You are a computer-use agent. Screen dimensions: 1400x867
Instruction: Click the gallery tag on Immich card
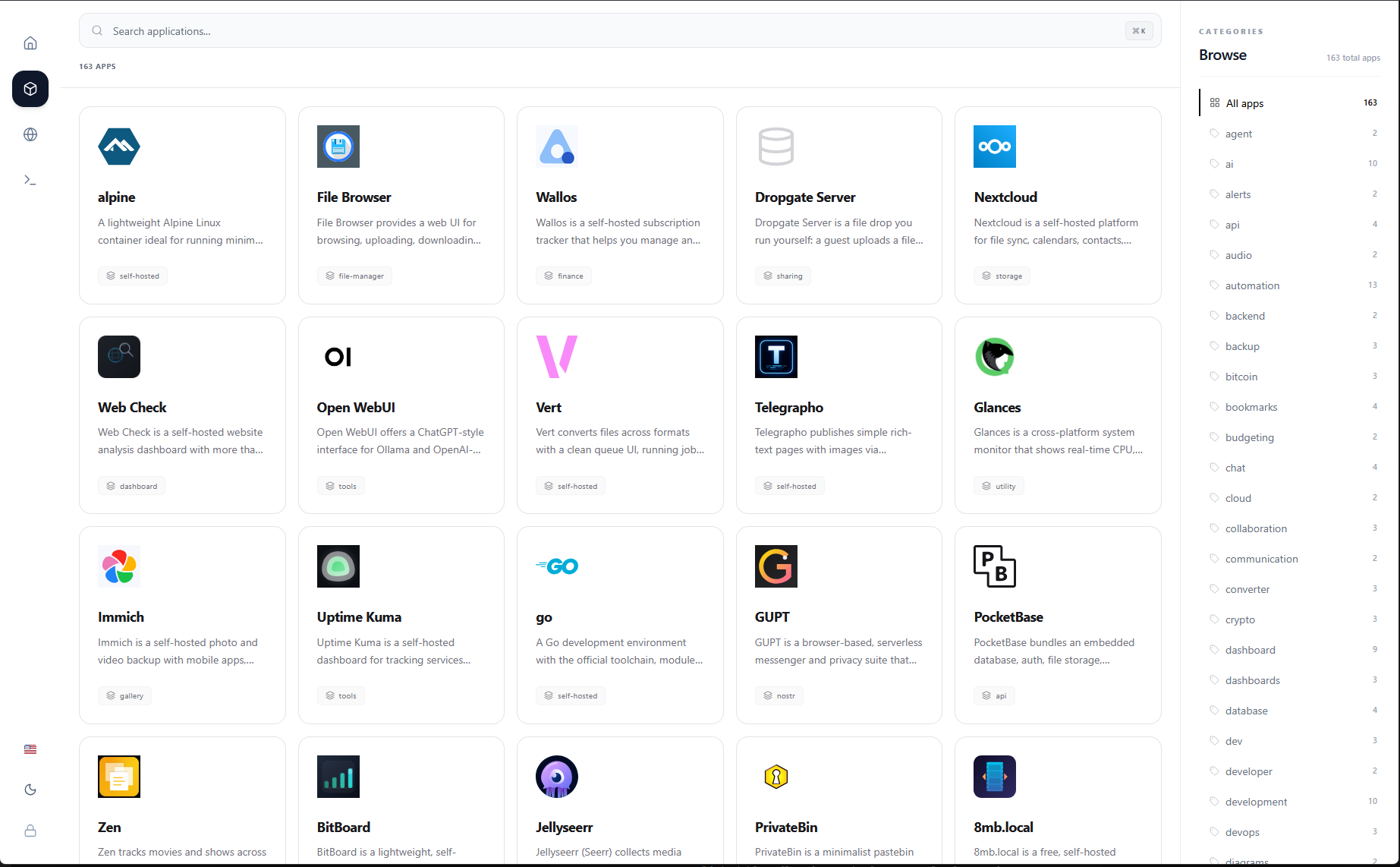pos(124,696)
